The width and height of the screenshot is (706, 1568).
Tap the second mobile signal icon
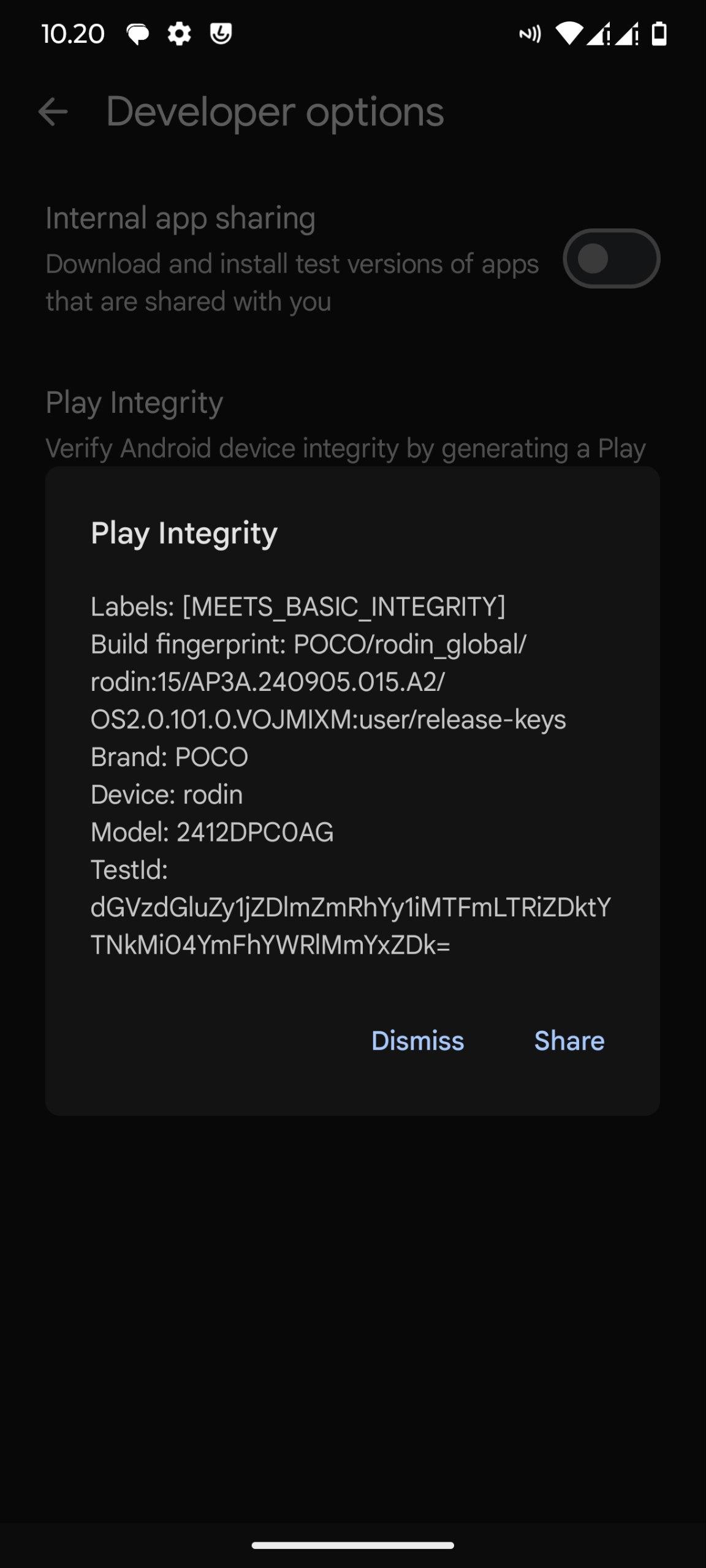pos(627,34)
